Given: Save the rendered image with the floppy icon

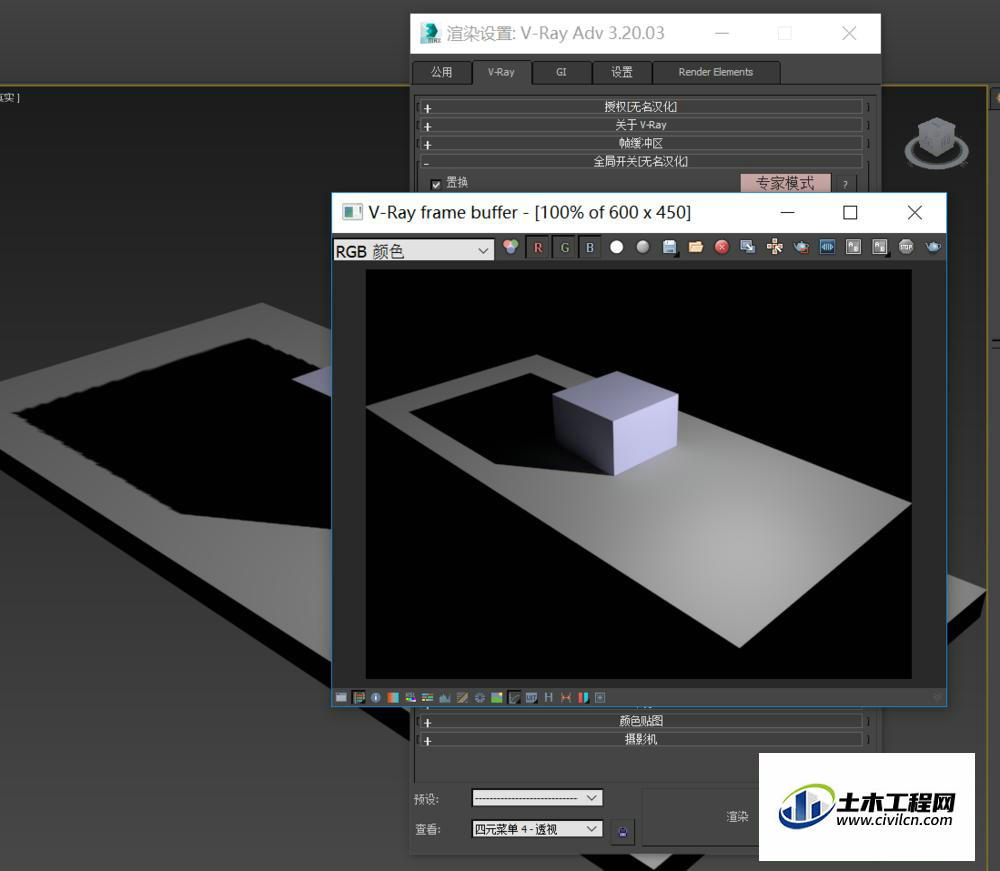Looking at the screenshot, I should coord(669,247).
